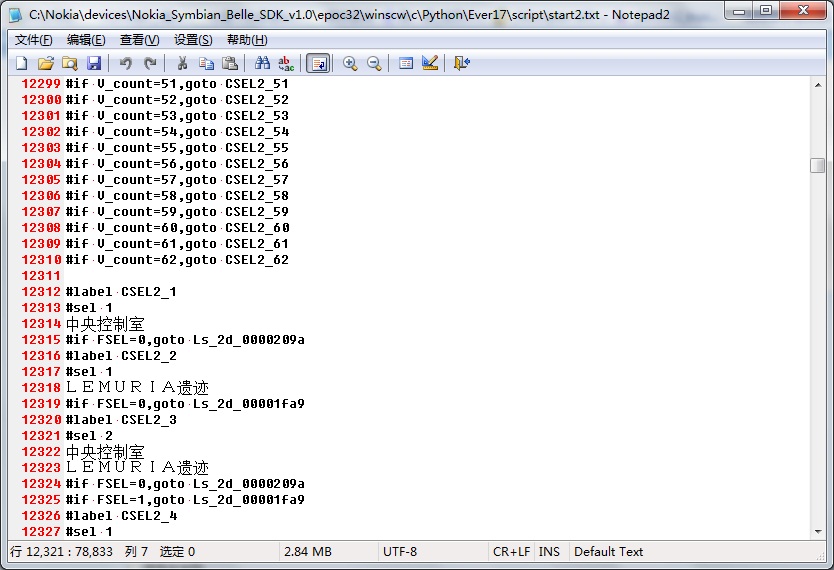Click line 12325 with FSEL=1 goto

point(185,500)
